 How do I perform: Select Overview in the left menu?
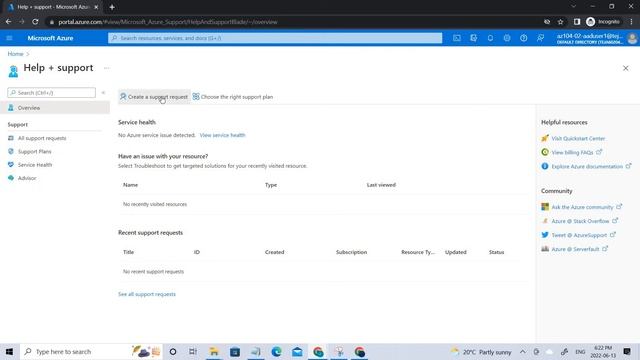55,108
